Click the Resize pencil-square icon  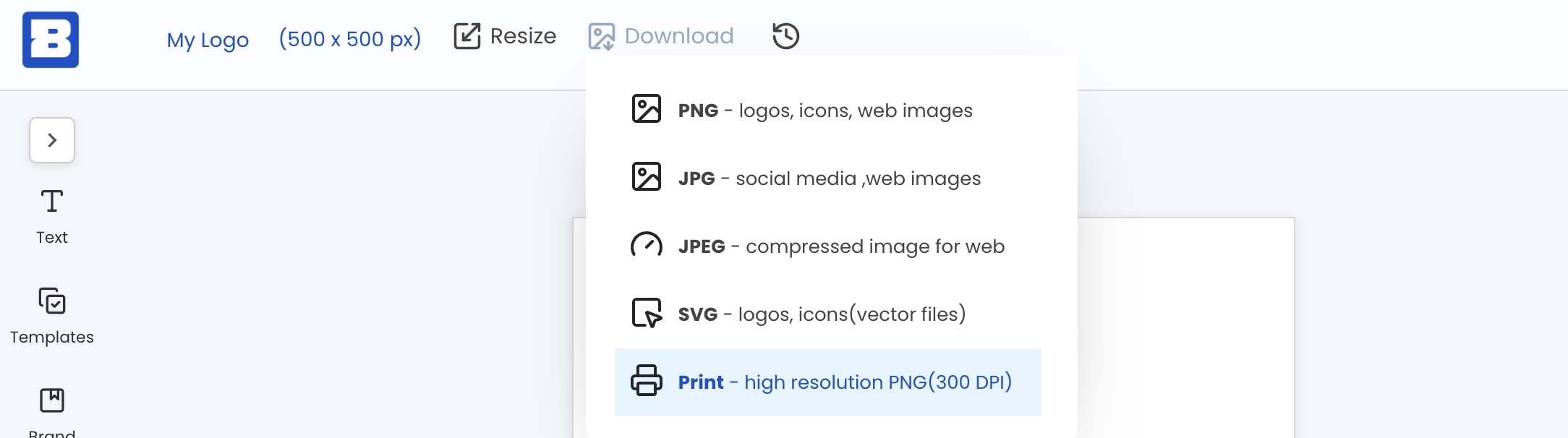pyautogui.click(x=467, y=36)
